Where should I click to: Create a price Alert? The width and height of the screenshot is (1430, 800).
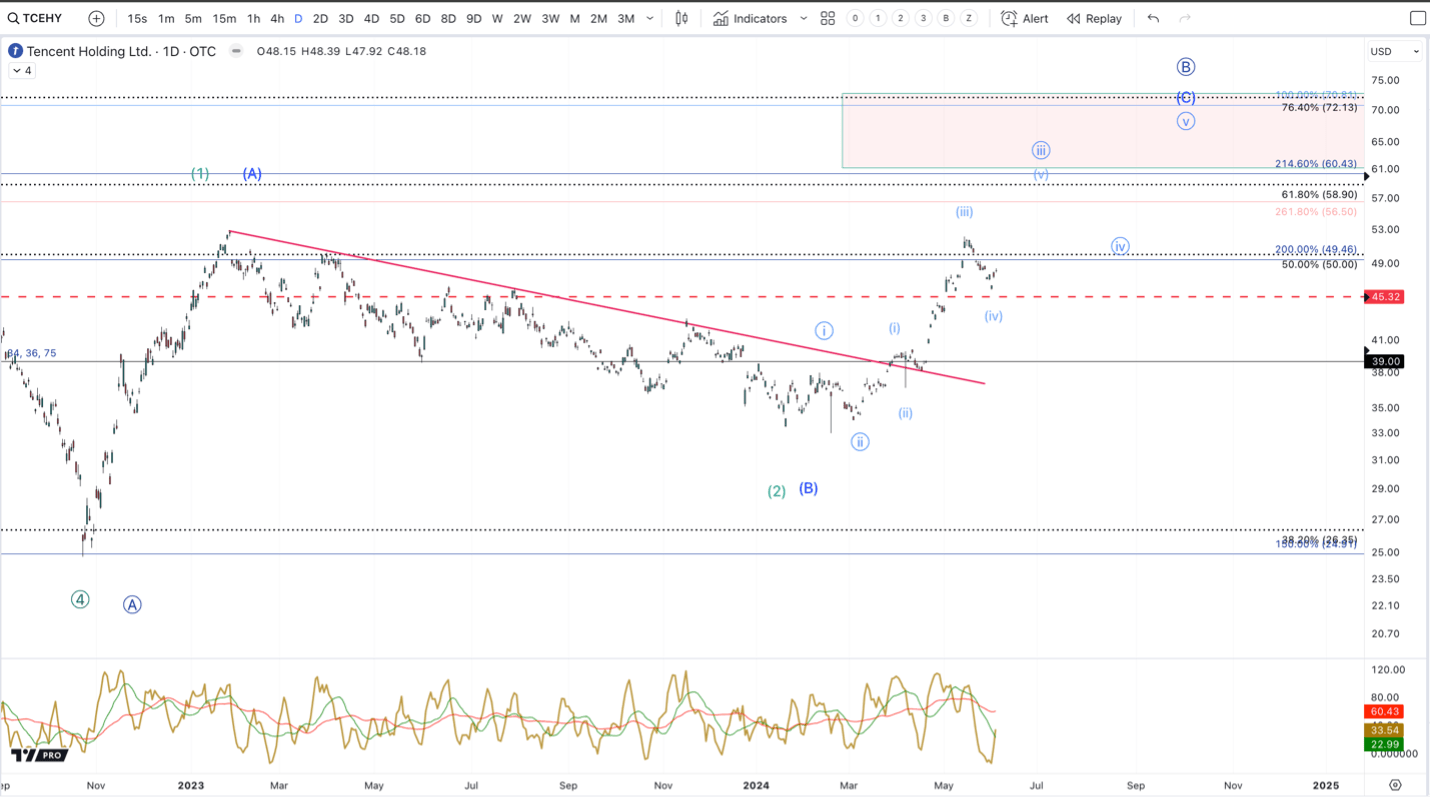pos(1025,18)
